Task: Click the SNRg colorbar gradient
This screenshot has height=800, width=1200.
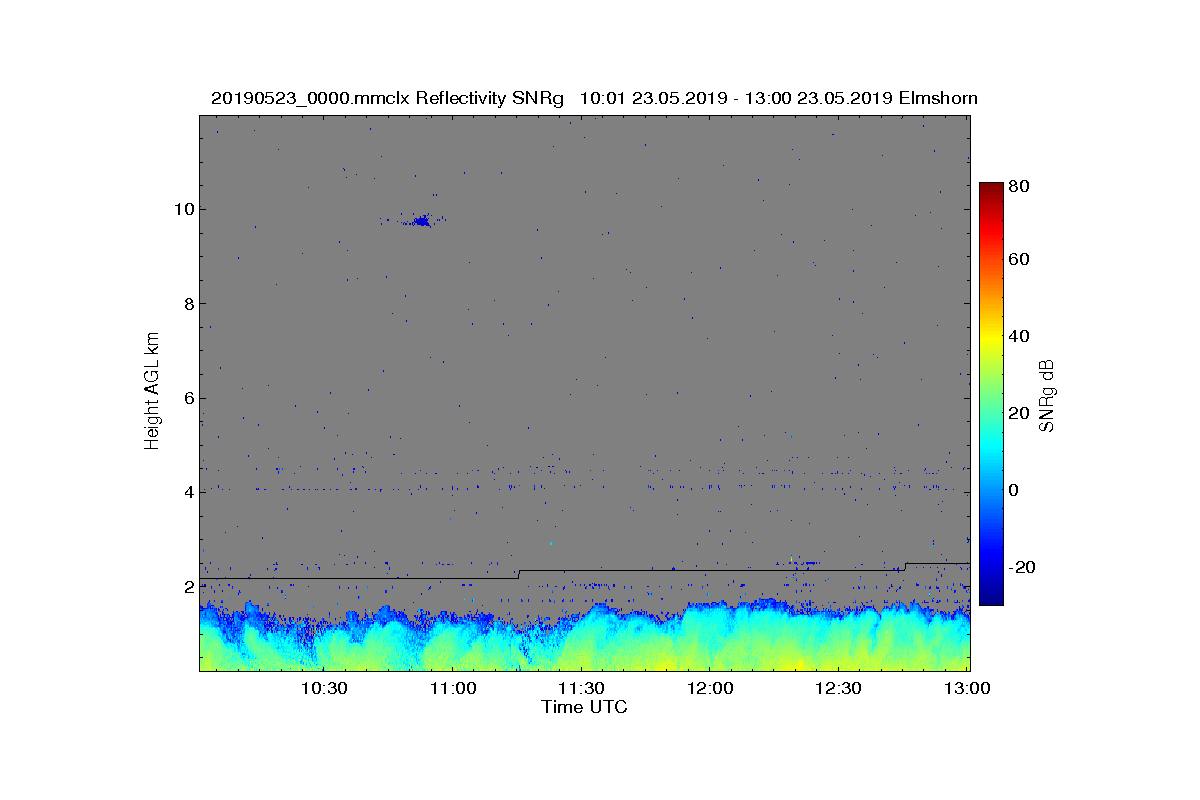Action: [991, 394]
